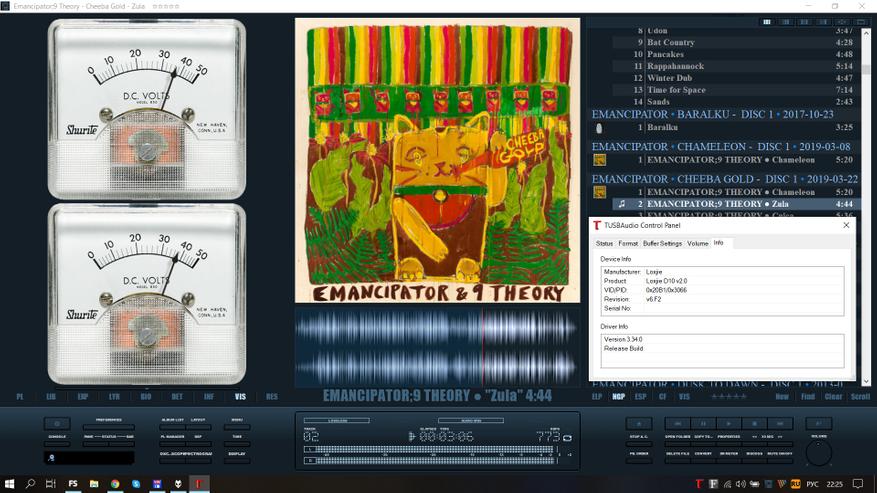877x493 pixels.
Task: Click the fourth layout icon above playlist
Action: pyautogui.click(x=823, y=22)
